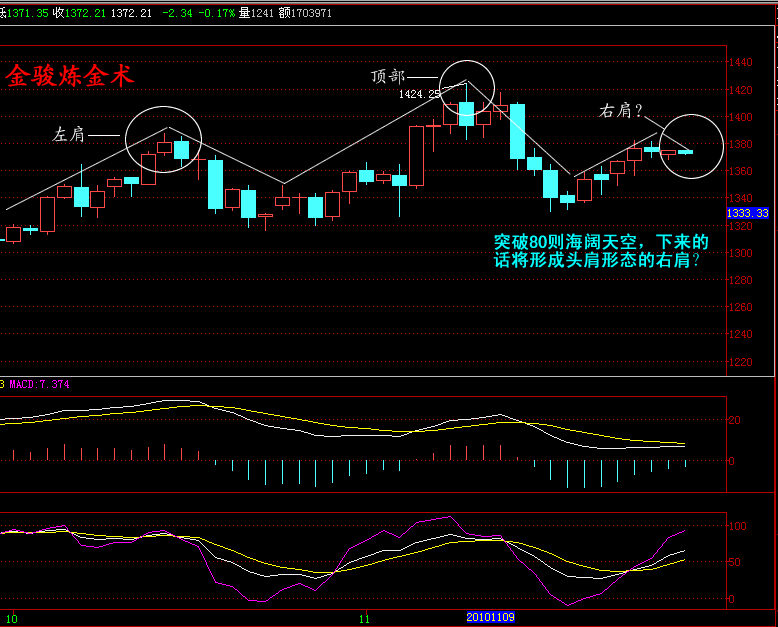Select the right shoulder circle marker
The image size is (778, 627).
point(691,147)
